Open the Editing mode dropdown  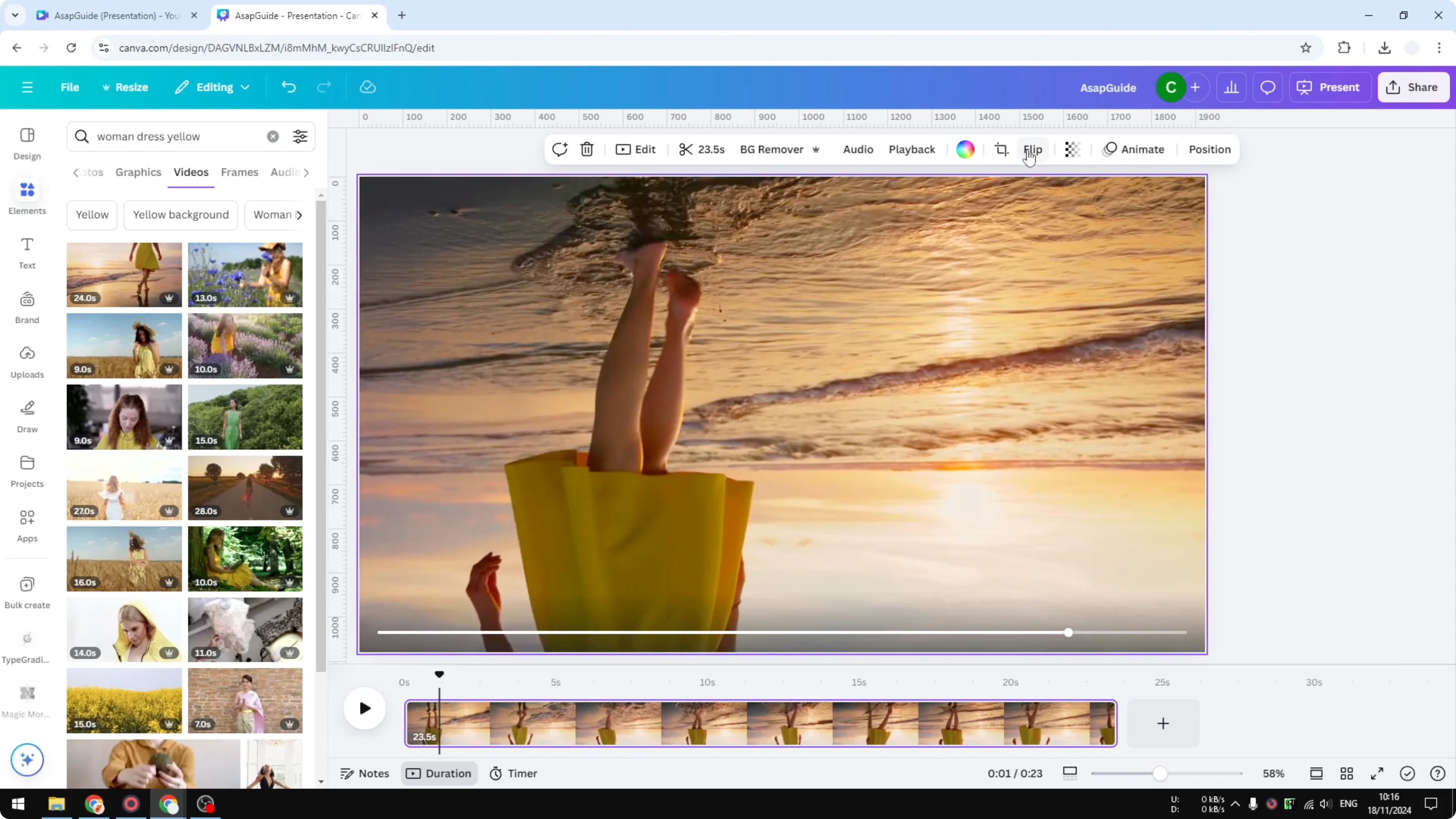(212, 87)
